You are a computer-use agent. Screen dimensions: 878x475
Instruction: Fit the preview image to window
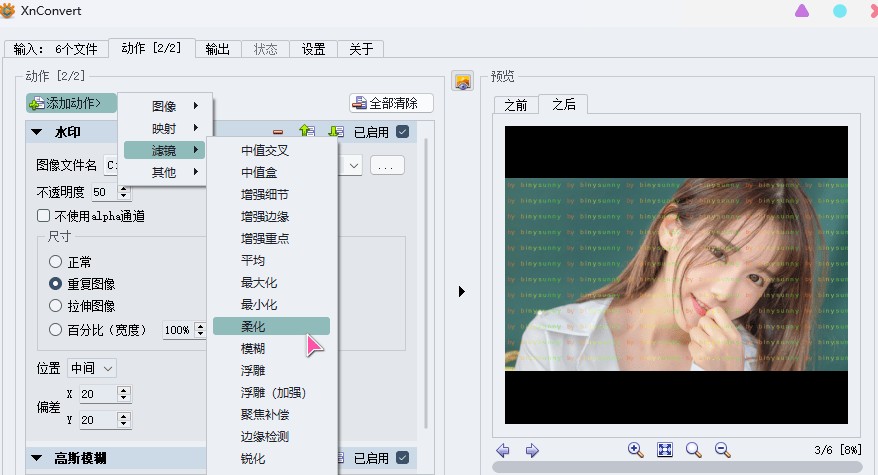click(665, 450)
